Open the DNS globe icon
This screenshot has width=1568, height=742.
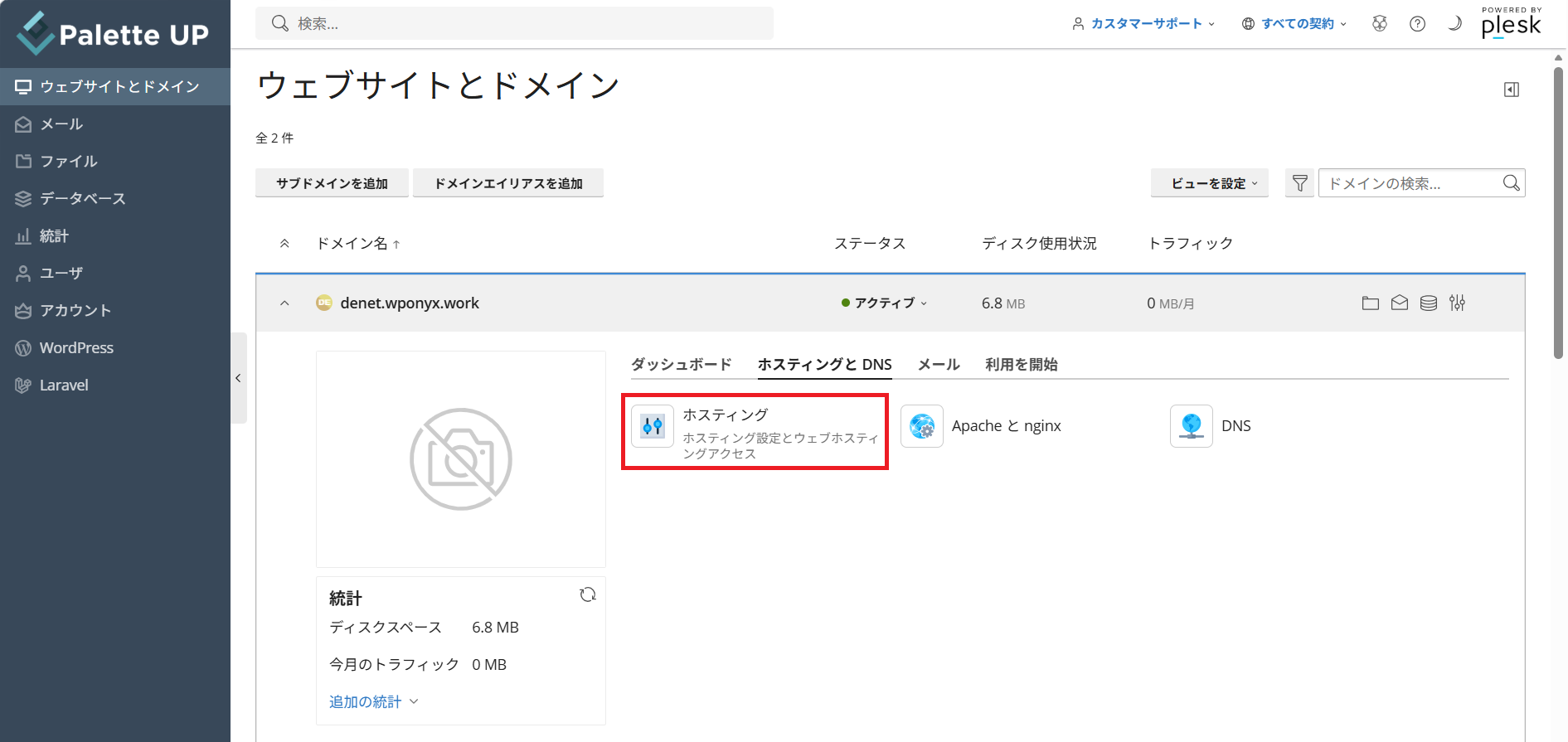pyautogui.click(x=1192, y=426)
